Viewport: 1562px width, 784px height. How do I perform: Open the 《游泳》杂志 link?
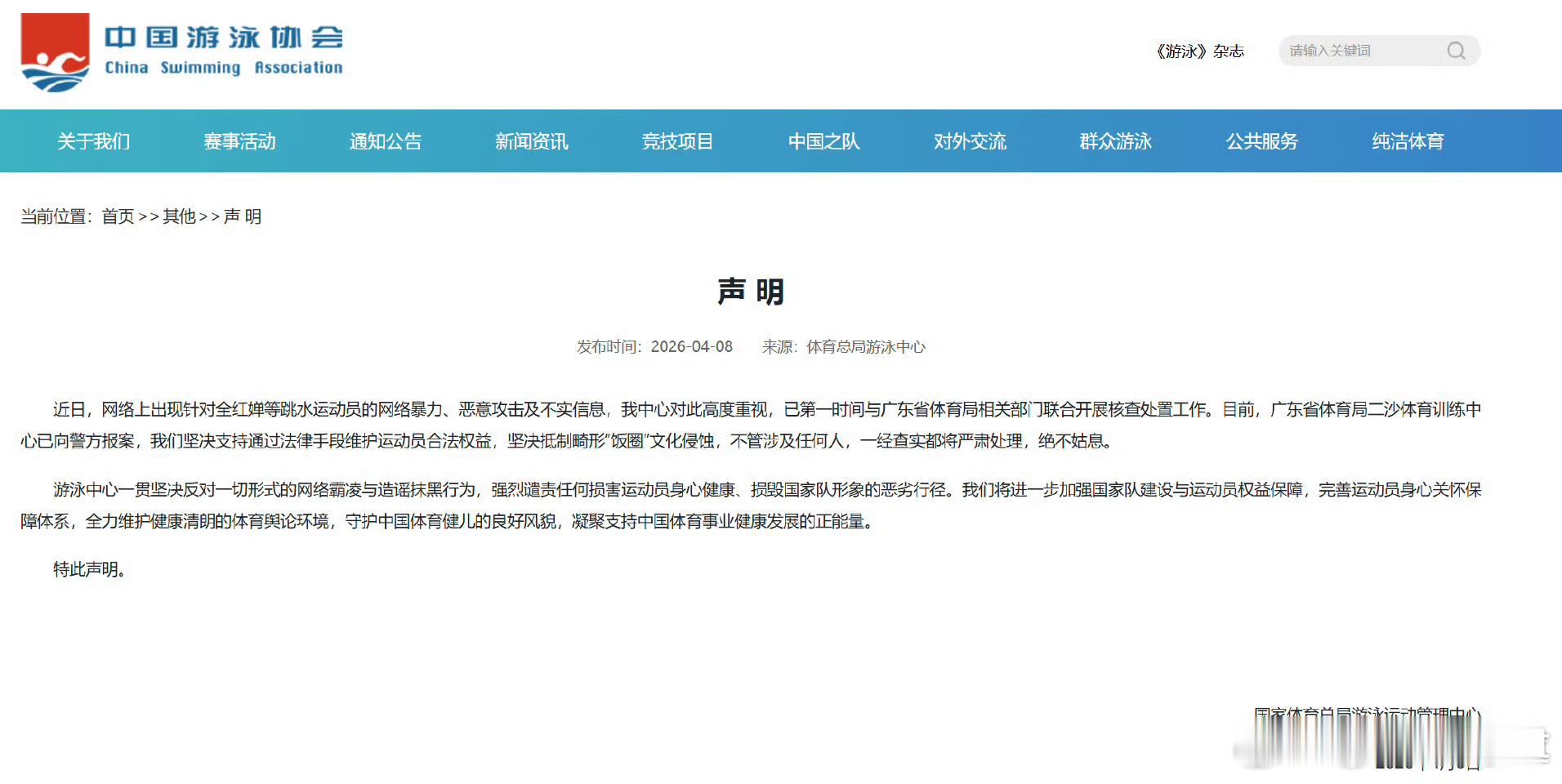(x=1199, y=51)
